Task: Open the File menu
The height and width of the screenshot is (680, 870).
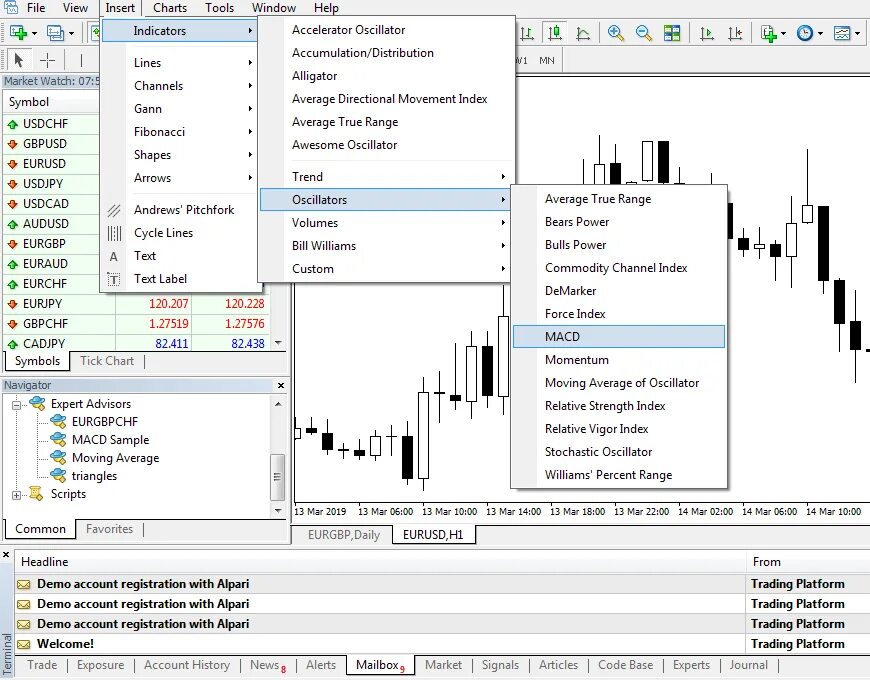Action: (x=36, y=8)
